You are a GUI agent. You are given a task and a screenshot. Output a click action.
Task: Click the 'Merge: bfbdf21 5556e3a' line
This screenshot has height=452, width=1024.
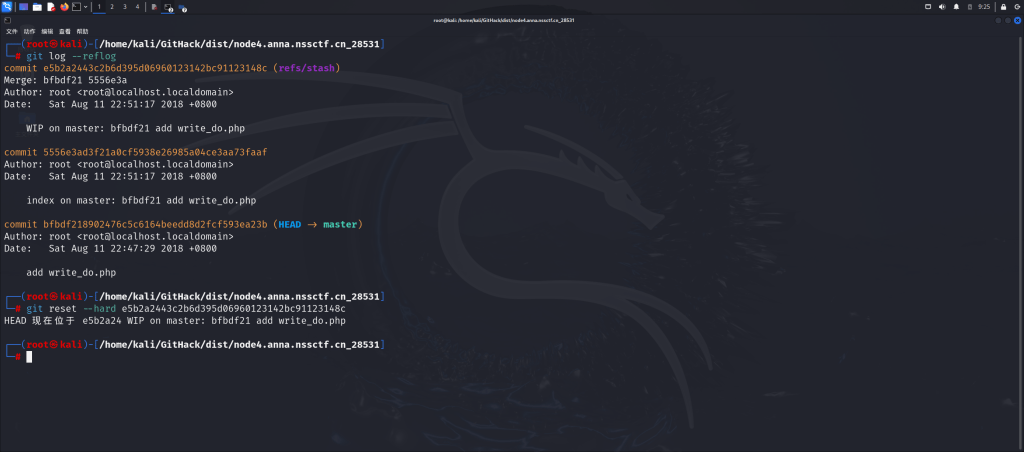[65, 80]
